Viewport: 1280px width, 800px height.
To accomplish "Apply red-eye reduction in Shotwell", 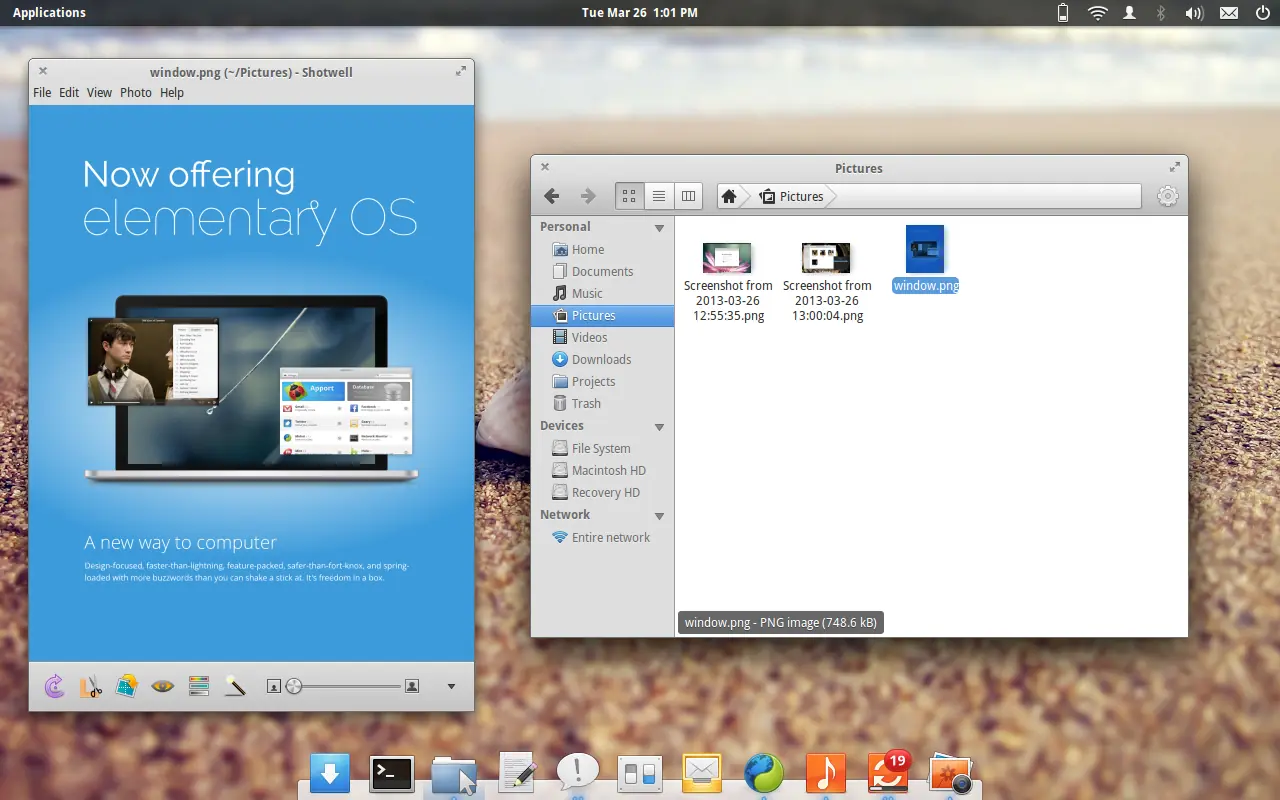I will tap(163, 686).
